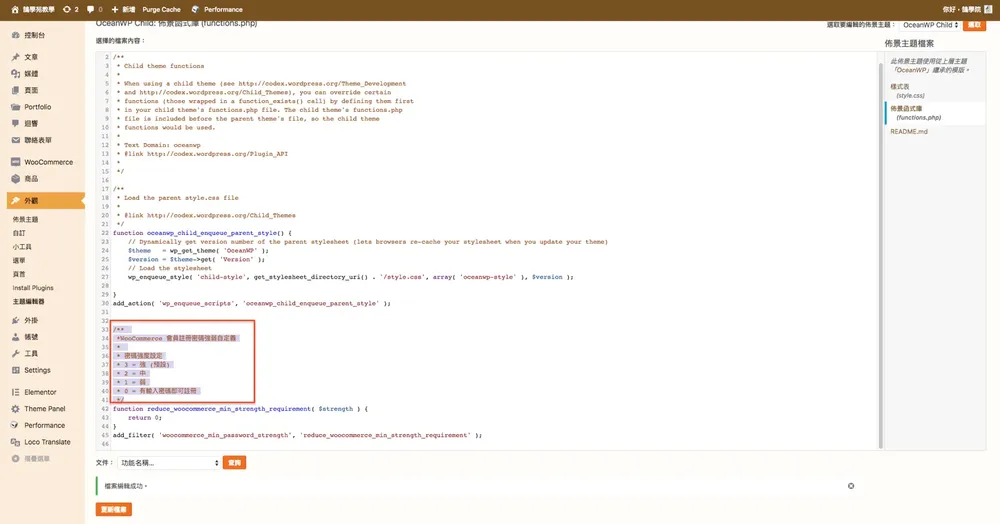Screen dimensions: 1000x524
Task: Click the plus 新增 item in admin bar
Action: (123, 10)
